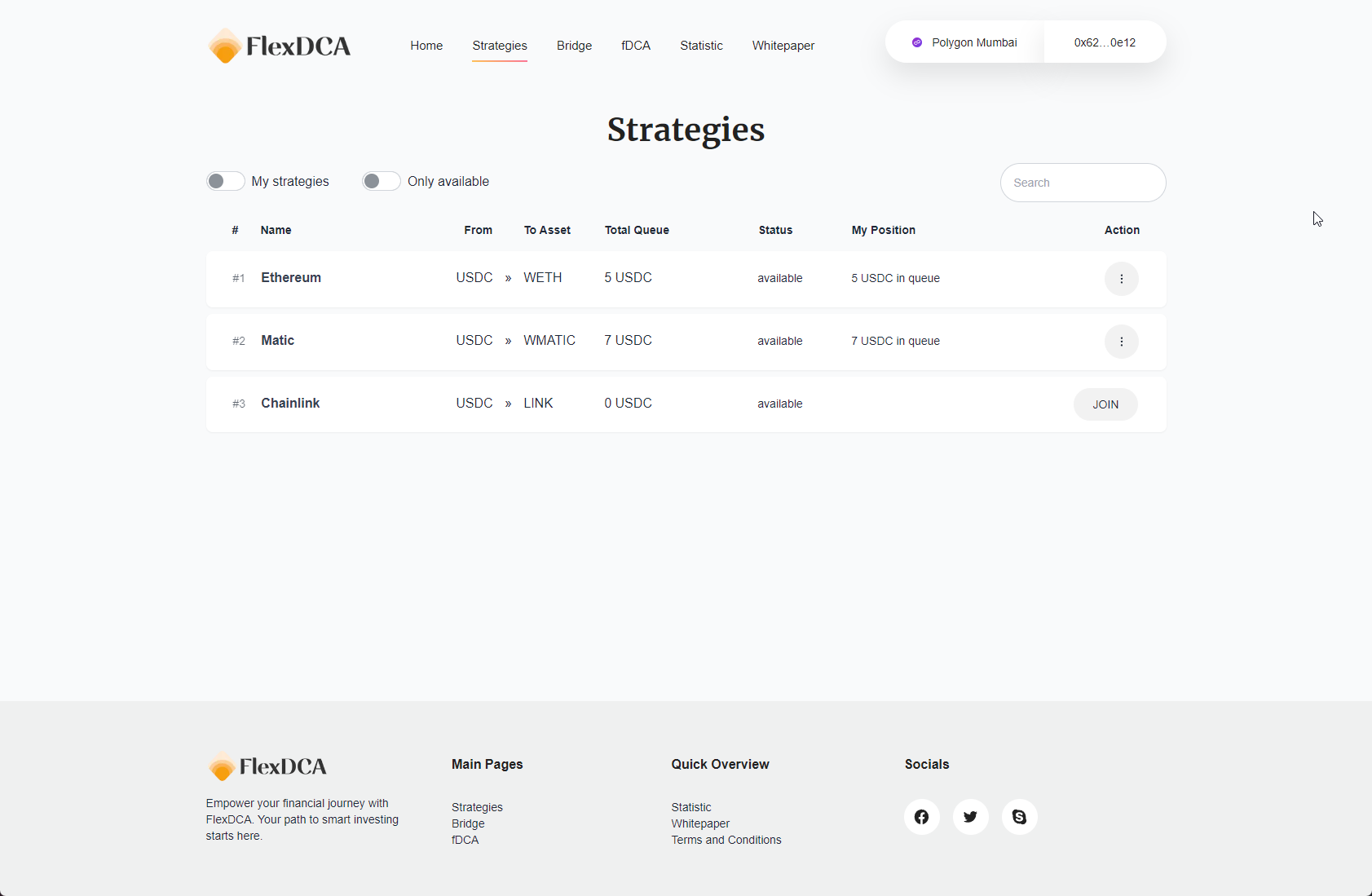Image resolution: width=1372 pixels, height=896 pixels.
Task: Click the Matic strategy name
Action: pyautogui.click(x=277, y=340)
